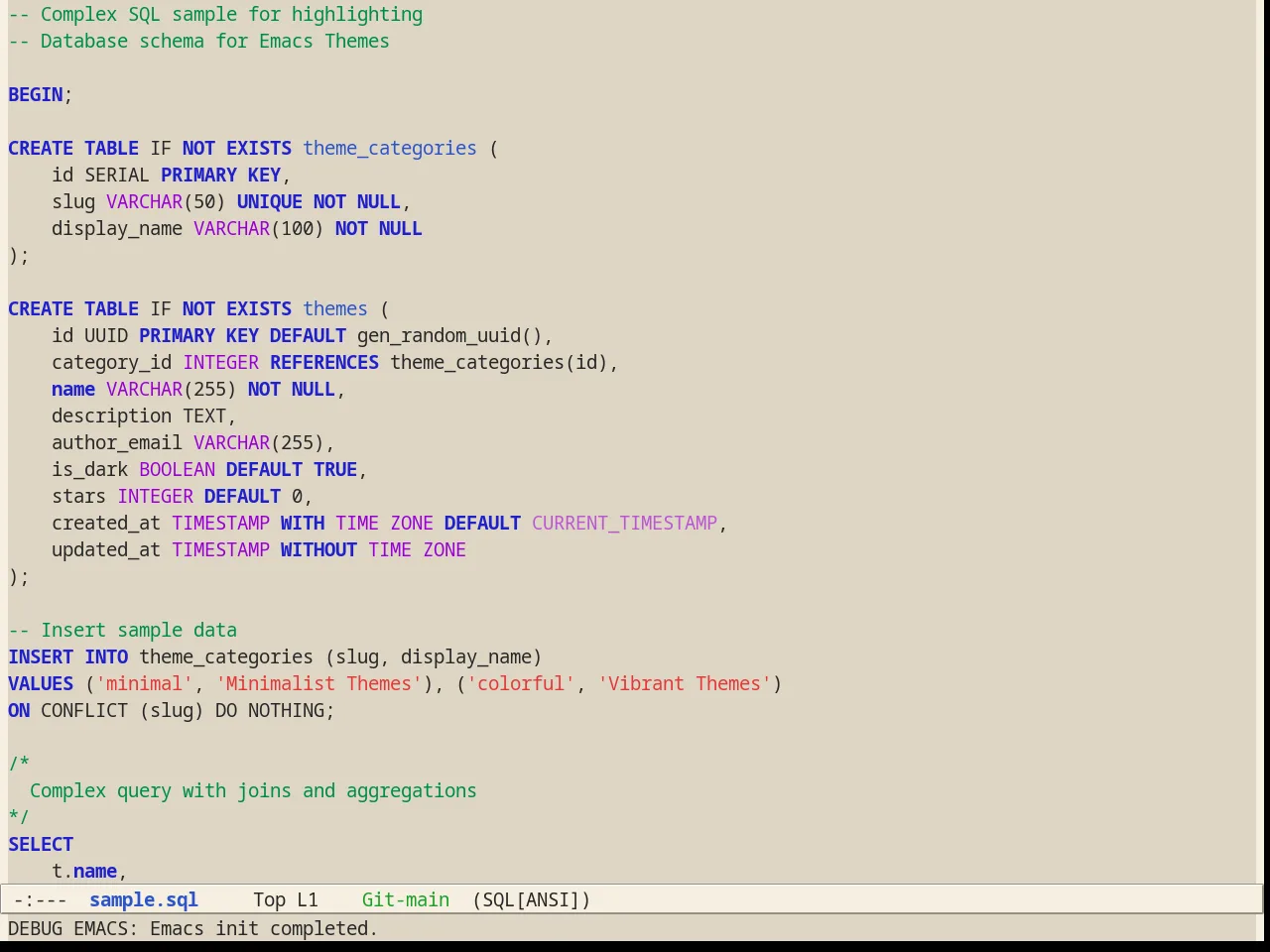Click the -:--- buffer status indicator
1270x952 pixels.
point(41,899)
